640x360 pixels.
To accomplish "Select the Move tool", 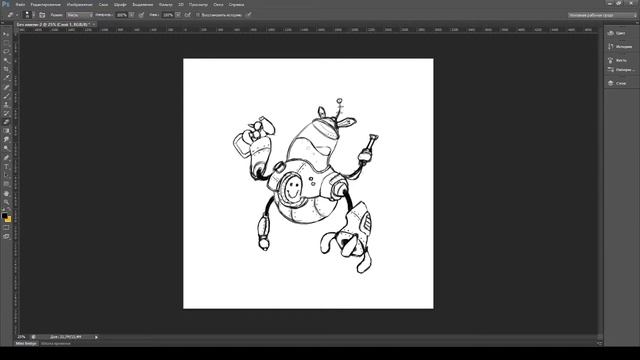I will 6,34.
